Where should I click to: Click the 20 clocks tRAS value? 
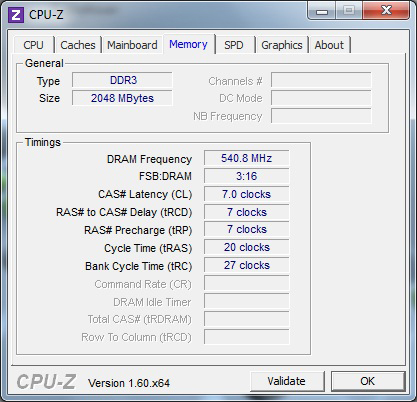pos(247,247)
